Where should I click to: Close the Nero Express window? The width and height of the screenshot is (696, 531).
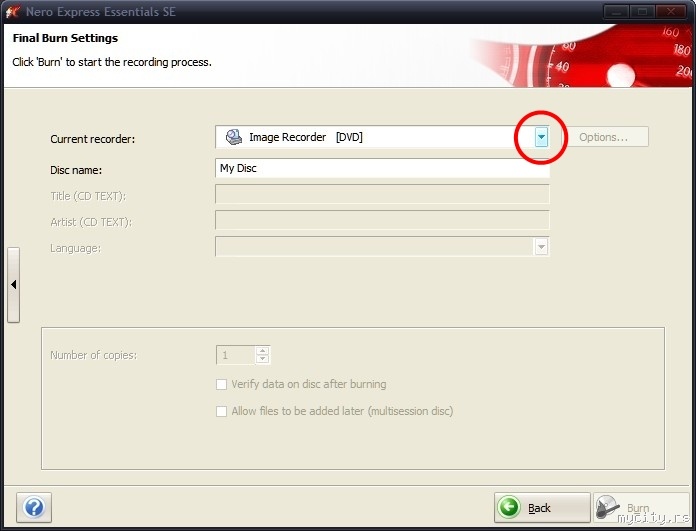click(671, 12)
